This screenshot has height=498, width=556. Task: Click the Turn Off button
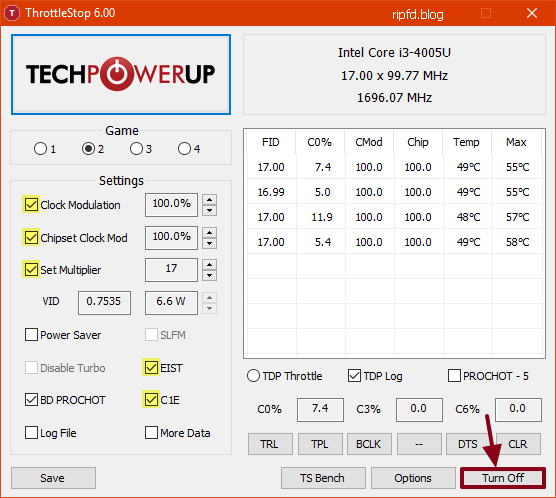(x=503, y=478)
